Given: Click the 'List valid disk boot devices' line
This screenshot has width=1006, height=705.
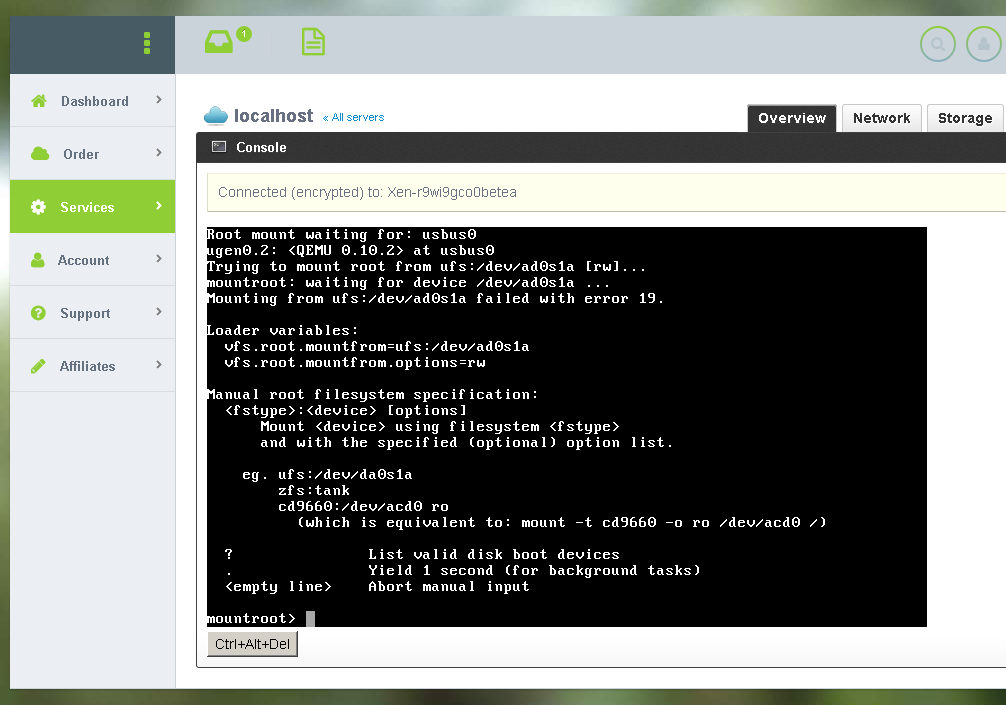Looking at the screenshot, I should [x=494, y=554].
